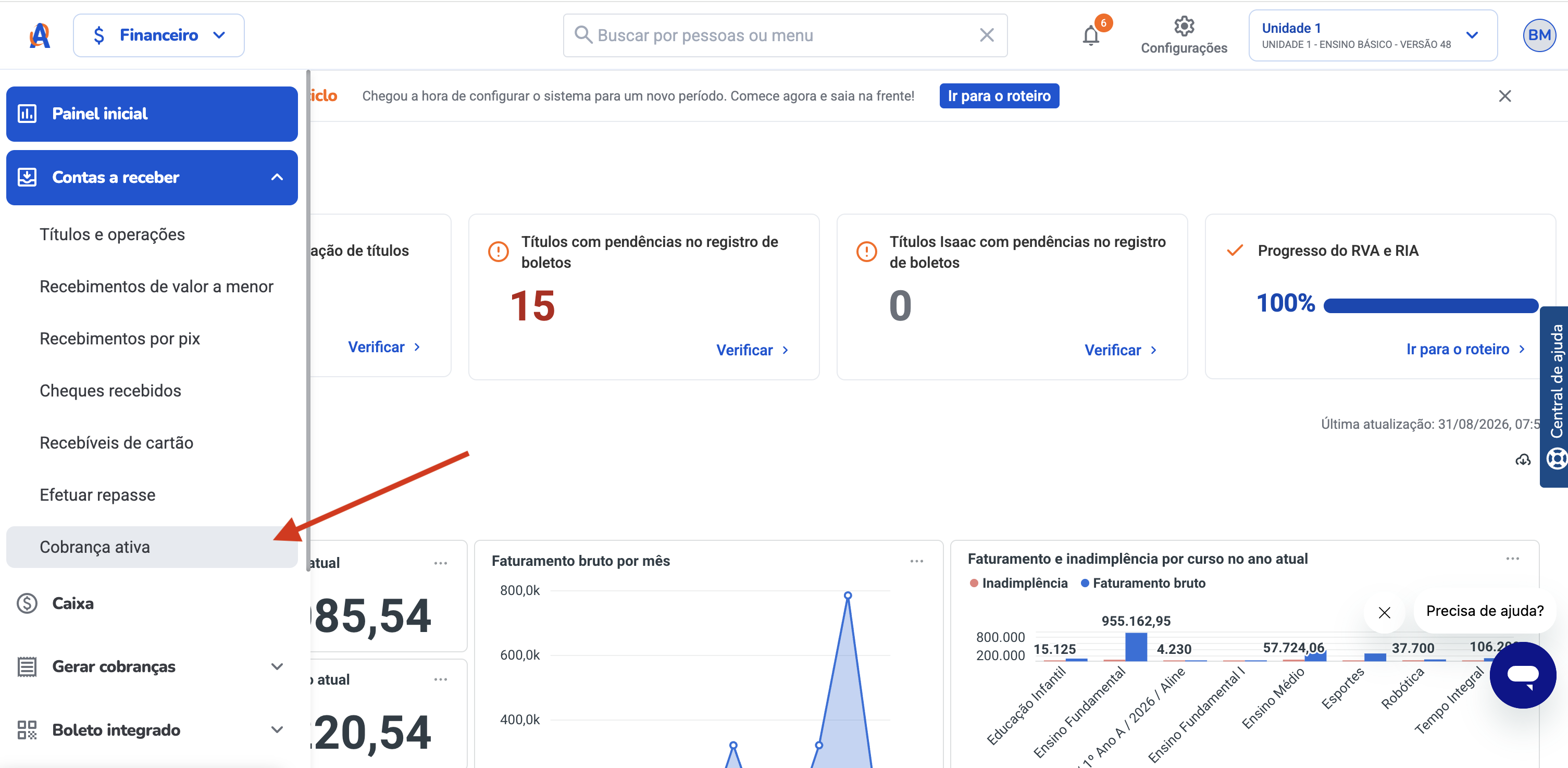Click 'Ir para o roteiro' banner button

click(999, 96)
